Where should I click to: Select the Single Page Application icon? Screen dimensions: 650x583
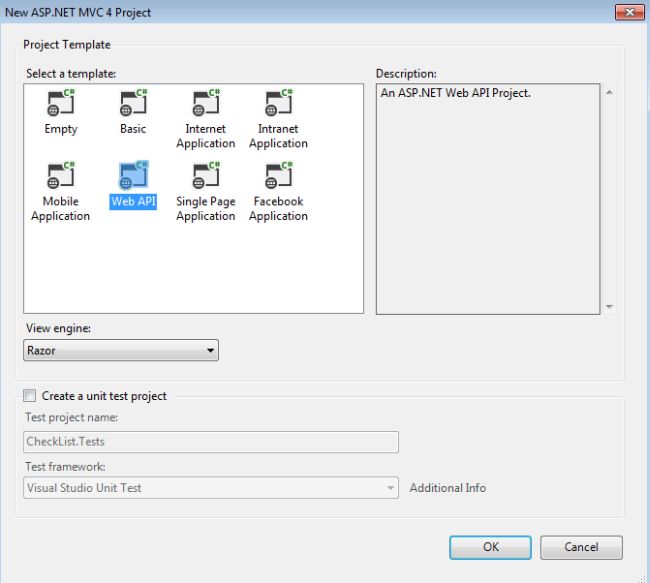[205, 177]
